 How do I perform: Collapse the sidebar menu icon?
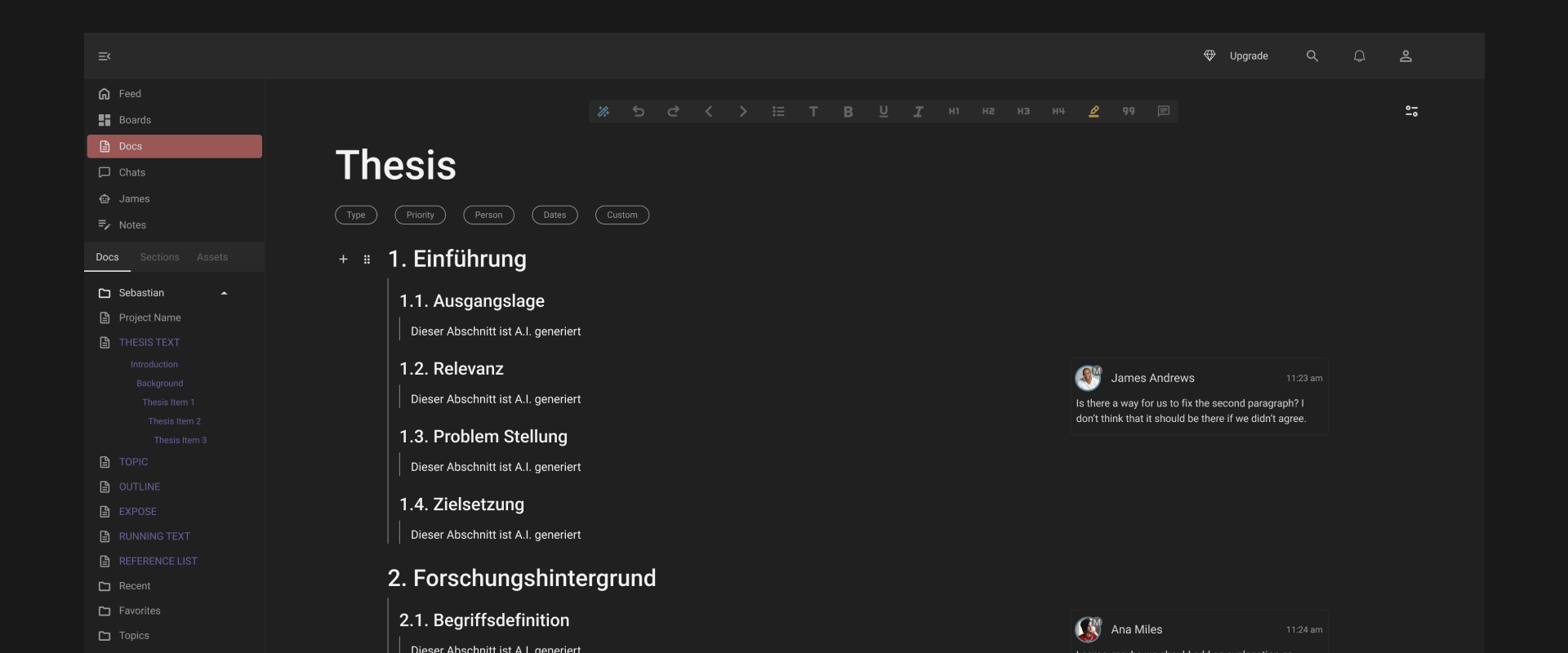tap(105, 56)
